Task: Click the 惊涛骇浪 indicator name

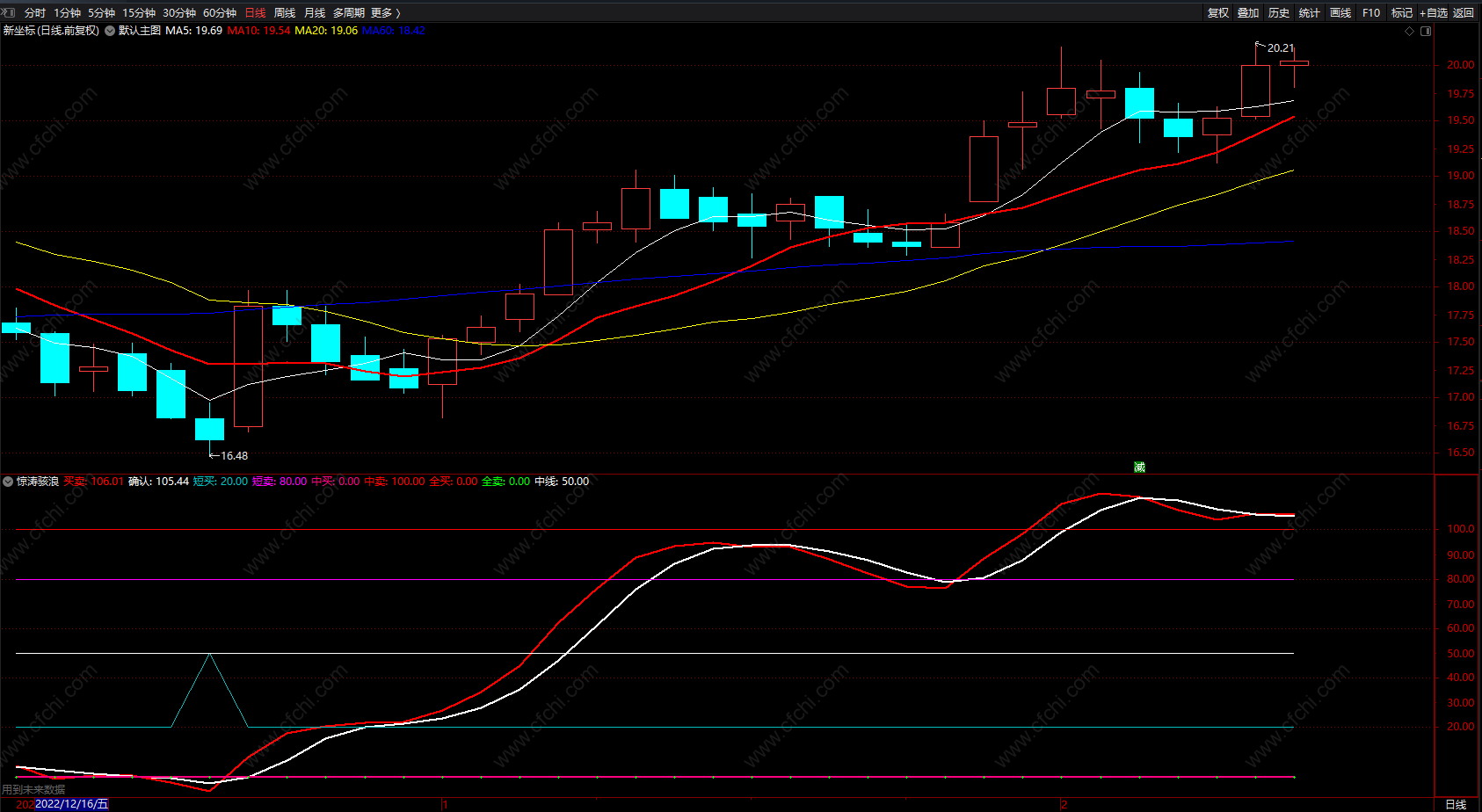Action: pos(38,482)
